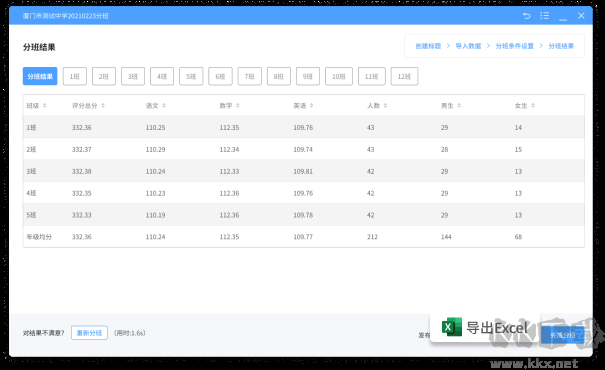
Task: Switch to the 1班 tab
Action: point(75,76)
